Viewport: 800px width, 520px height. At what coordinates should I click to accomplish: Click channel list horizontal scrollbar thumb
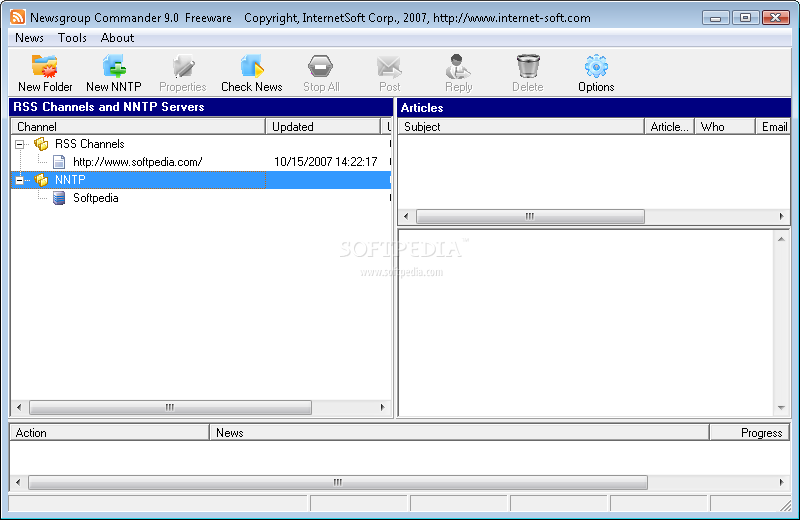pos(170,407)
